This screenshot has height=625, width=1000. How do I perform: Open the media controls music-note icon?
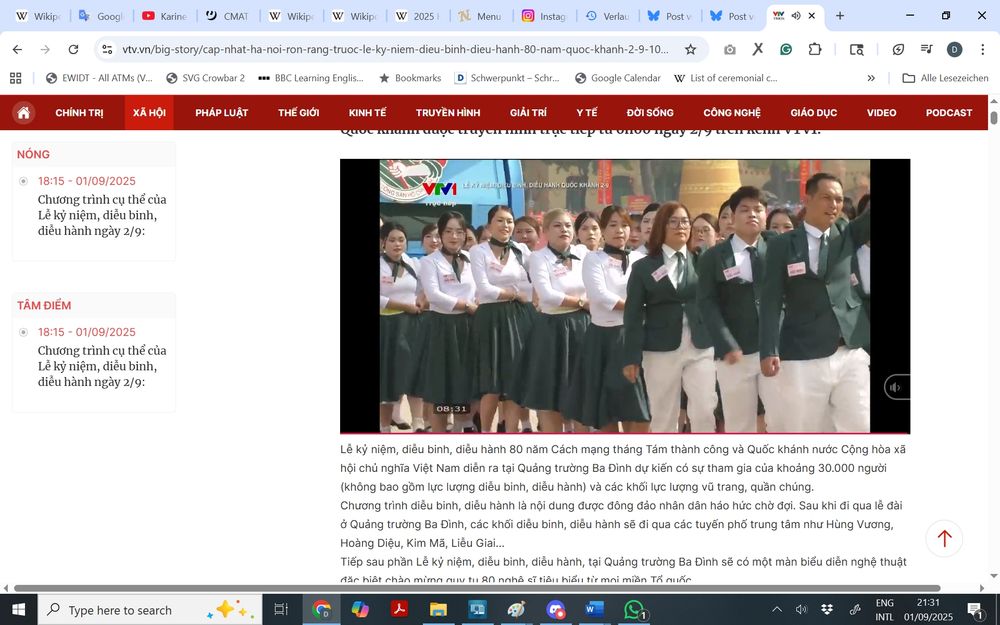click(927, 49)
